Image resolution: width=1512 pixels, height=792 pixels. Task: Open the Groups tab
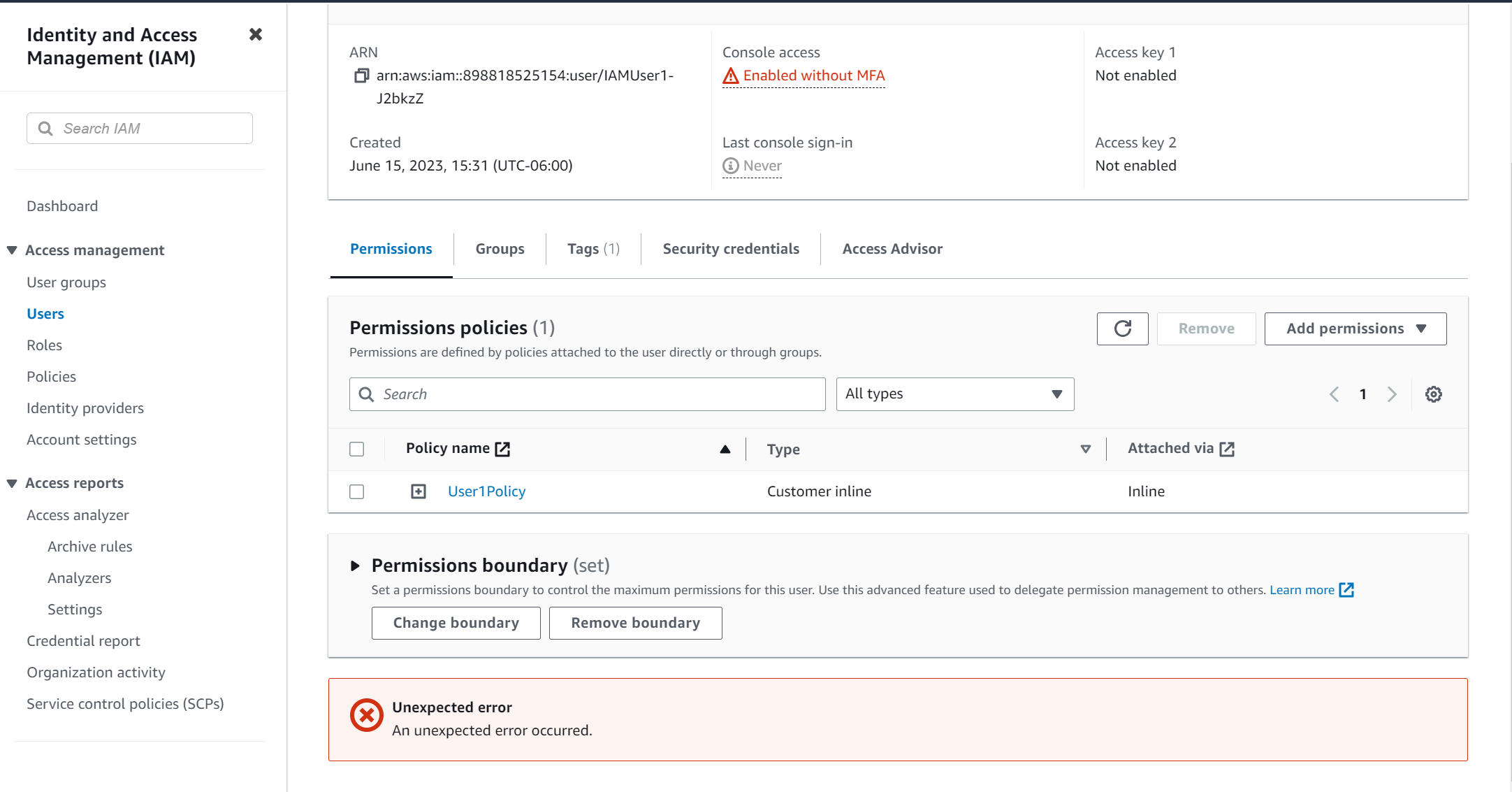[500, 249]
